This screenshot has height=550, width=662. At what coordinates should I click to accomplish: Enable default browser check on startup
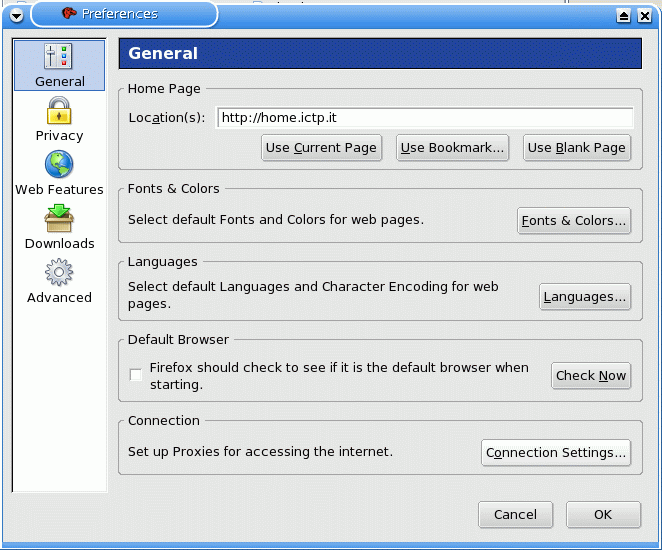point(136,375)
